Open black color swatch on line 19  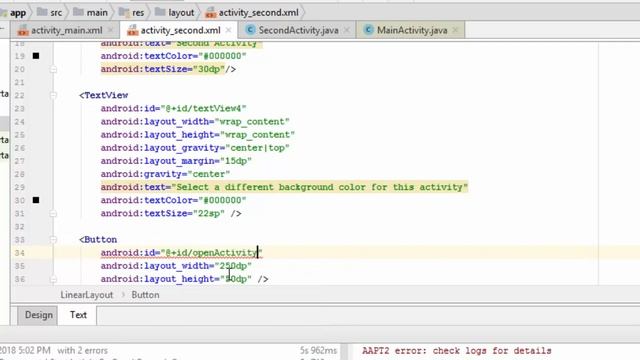click(36, 56)
